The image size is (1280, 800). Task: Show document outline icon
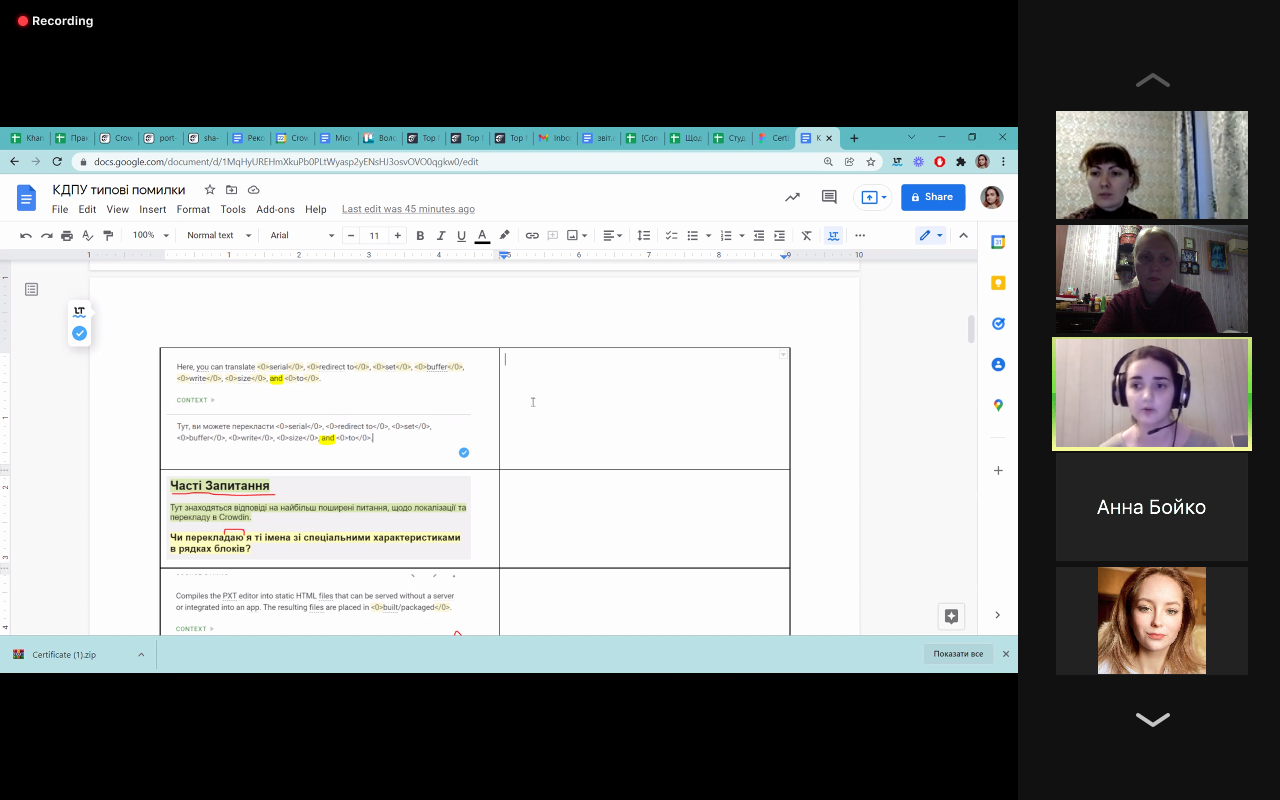[x=32, y=289]
